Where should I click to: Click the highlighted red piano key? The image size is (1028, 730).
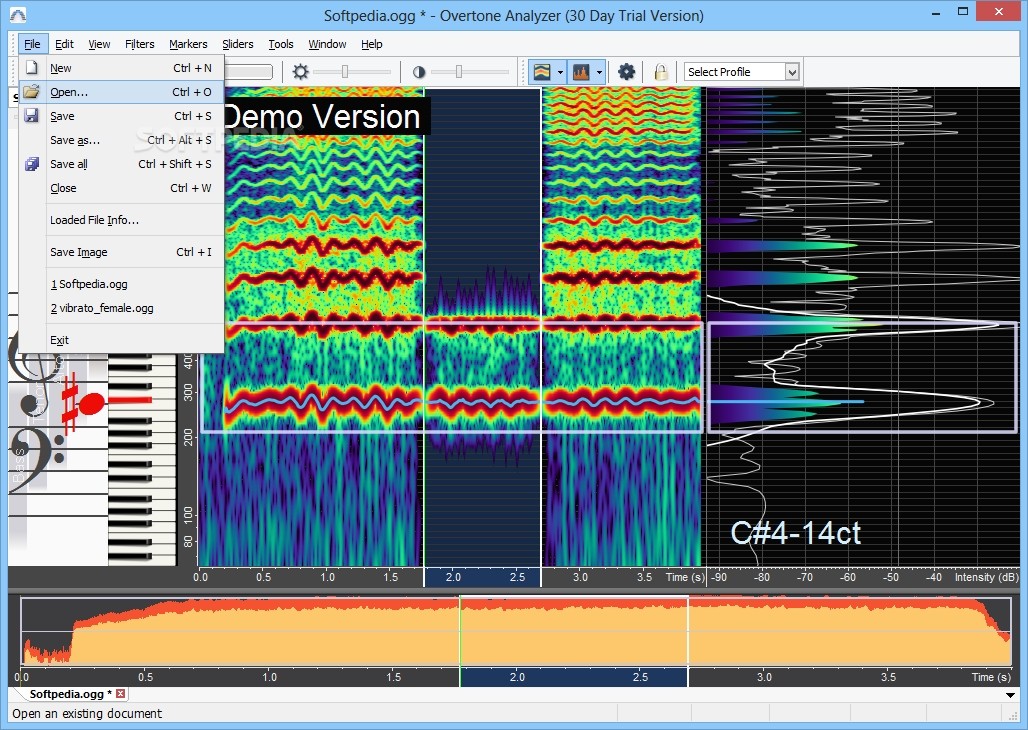pyautogui.click(x=129, y=399)
